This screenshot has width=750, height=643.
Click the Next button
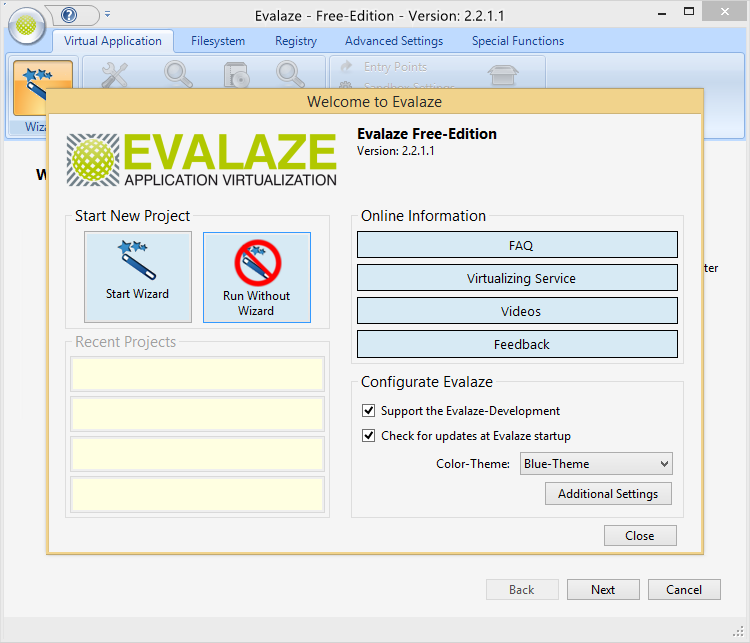[603, 589]
